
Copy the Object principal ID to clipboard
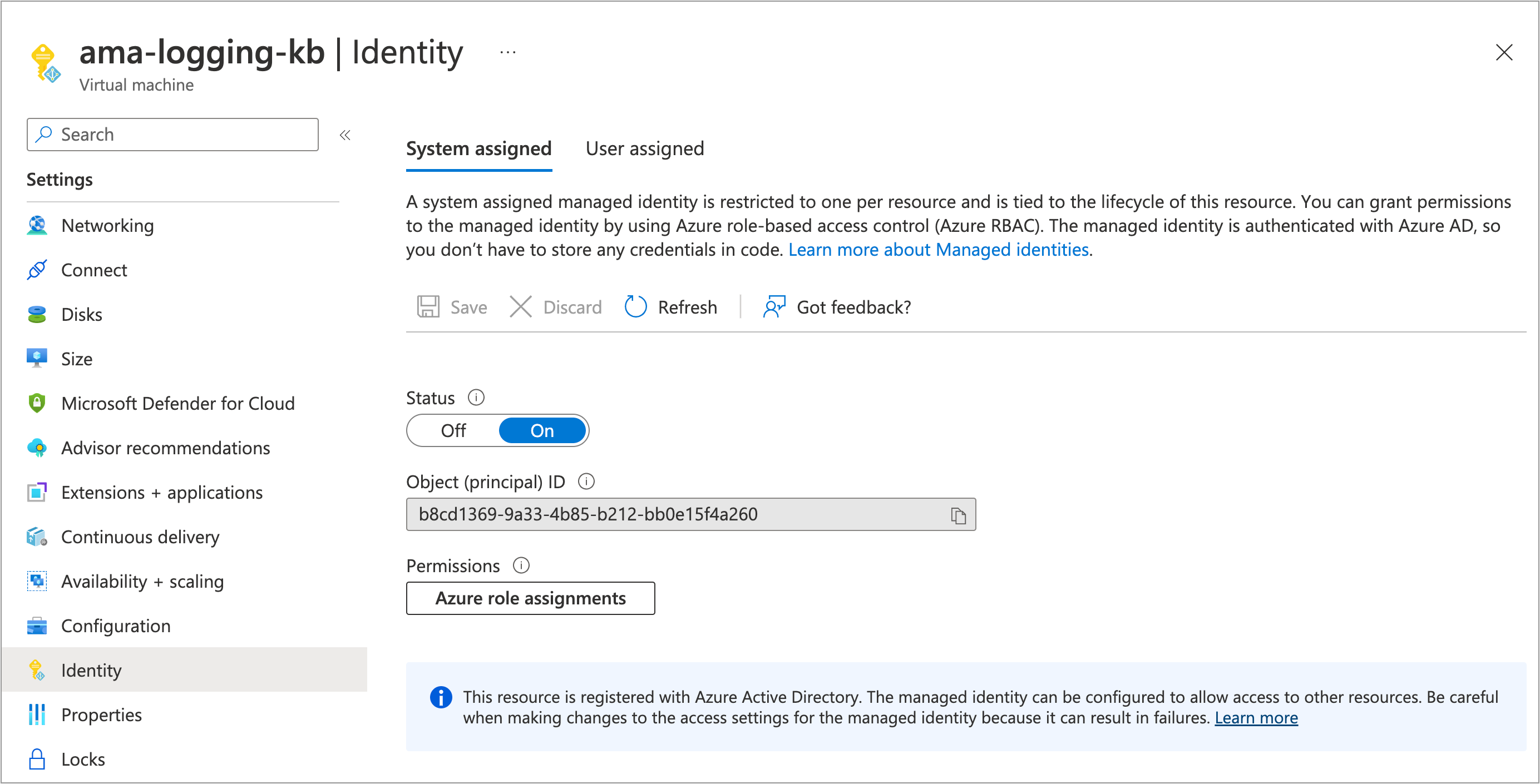(957, 515)
